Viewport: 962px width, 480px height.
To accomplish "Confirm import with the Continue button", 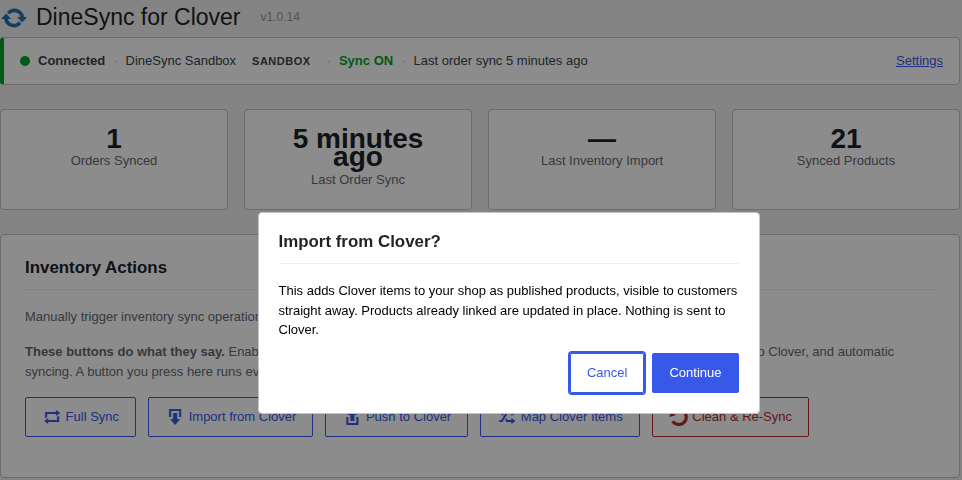I will (x=695, y=373).
